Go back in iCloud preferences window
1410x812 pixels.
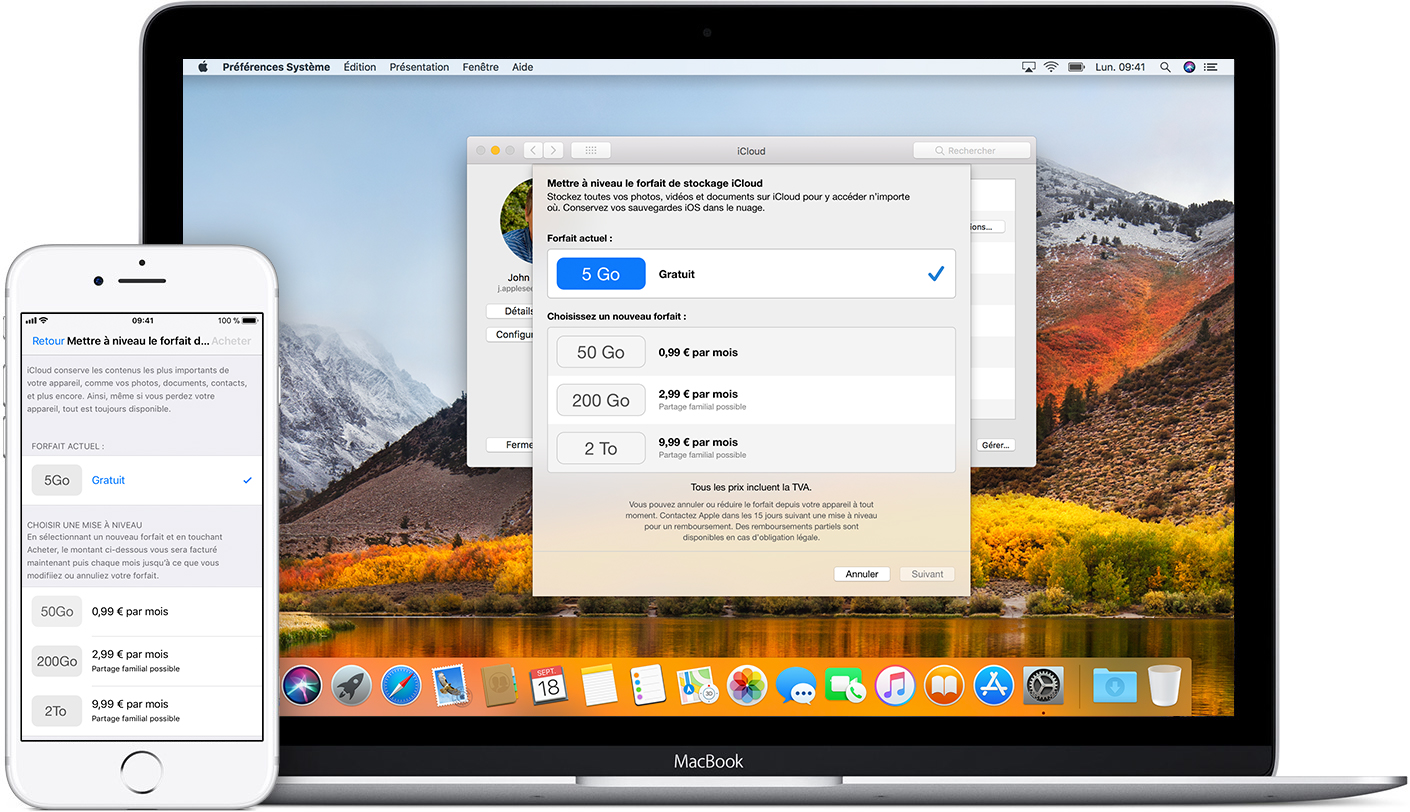pyautogui.click(x=533, y=150)
